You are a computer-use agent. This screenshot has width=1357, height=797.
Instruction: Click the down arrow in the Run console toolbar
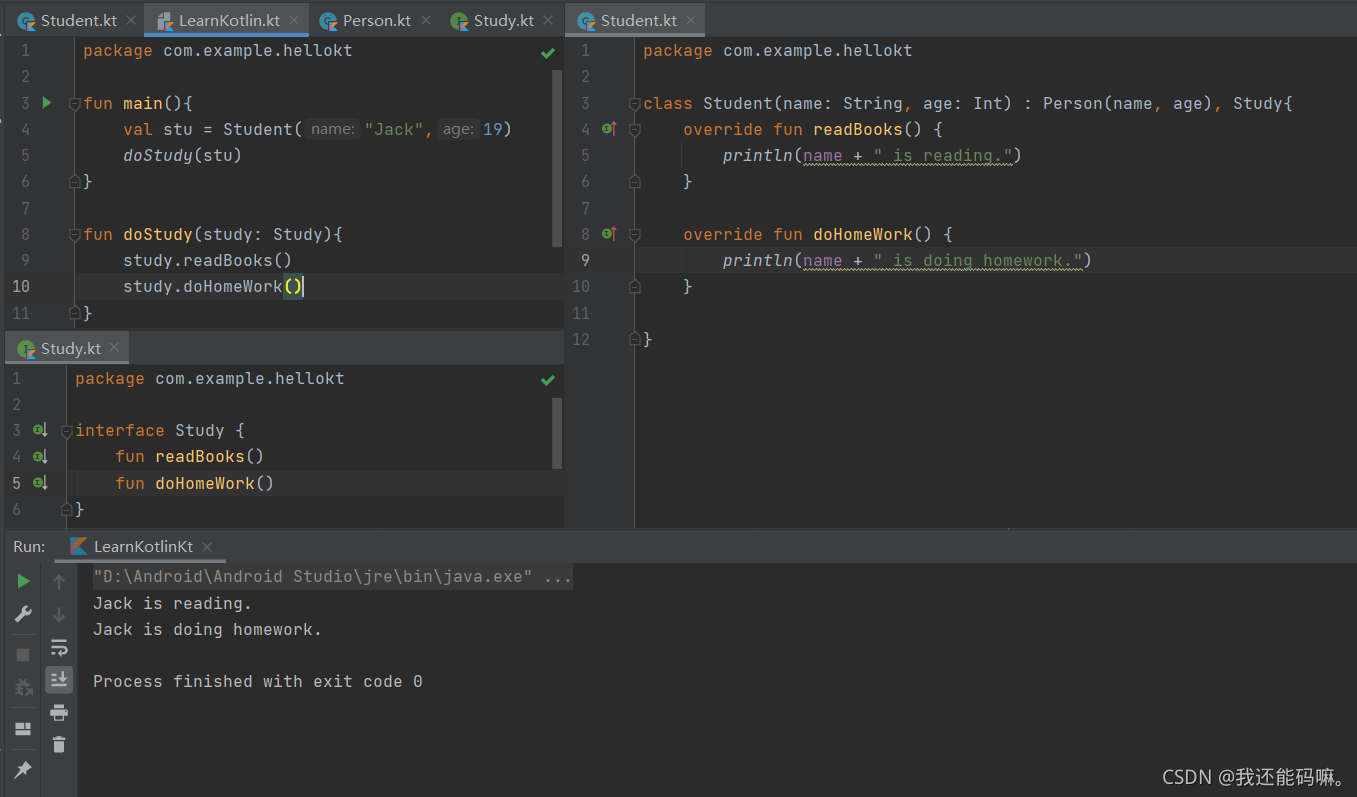coord(59,614)
